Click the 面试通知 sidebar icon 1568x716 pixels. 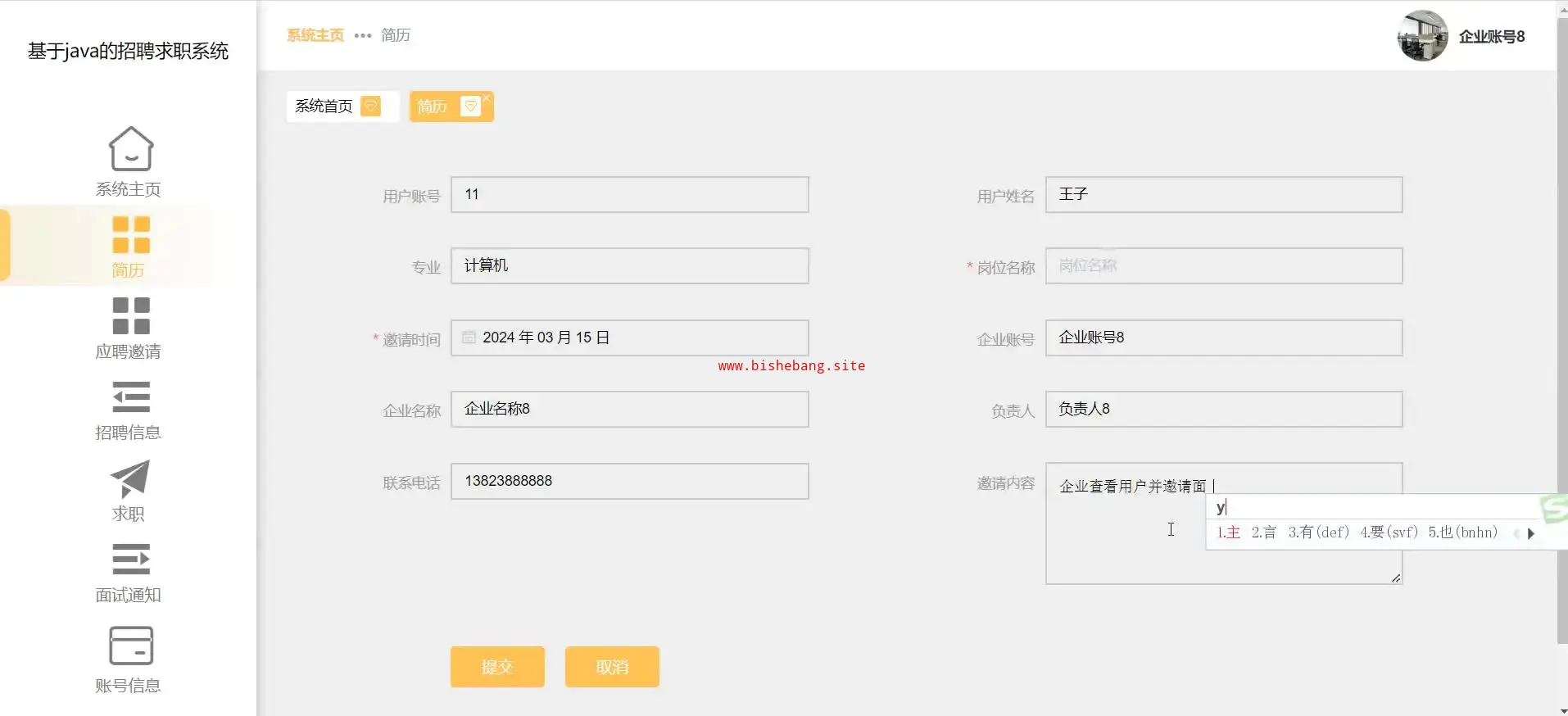tap(130, 560)
